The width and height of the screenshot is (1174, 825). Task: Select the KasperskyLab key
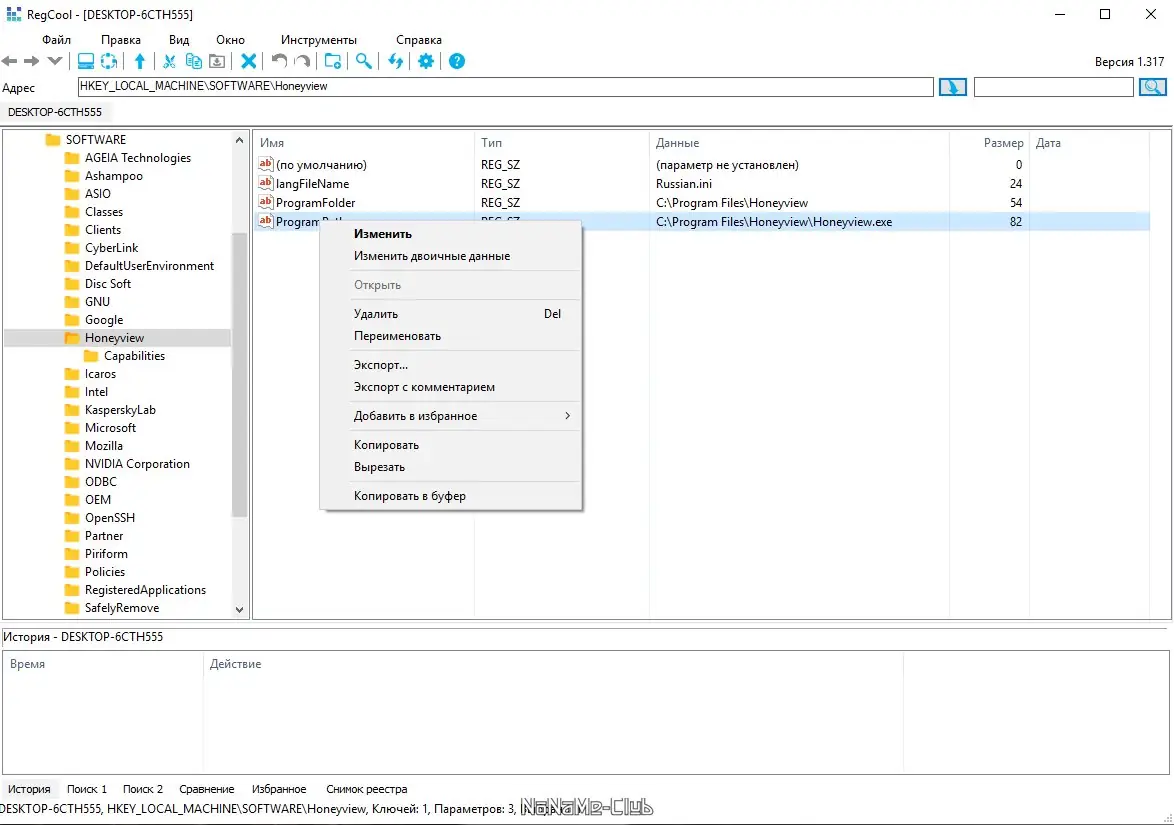pos(120,410)
